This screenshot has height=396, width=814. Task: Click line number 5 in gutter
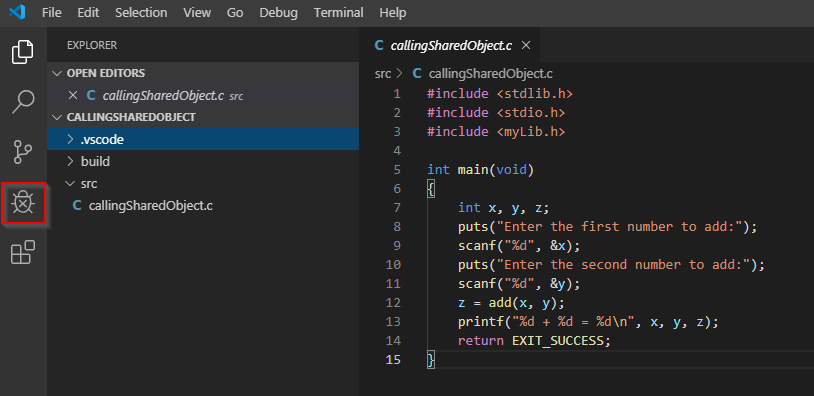tap(397, 170)
